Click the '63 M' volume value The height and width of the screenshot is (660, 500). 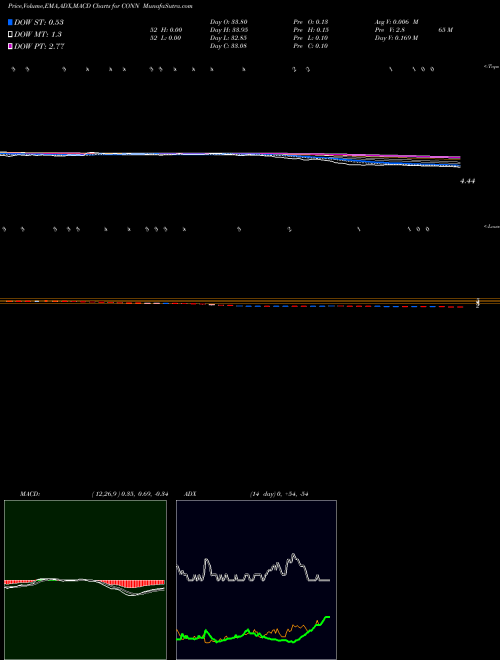point(445,30)
